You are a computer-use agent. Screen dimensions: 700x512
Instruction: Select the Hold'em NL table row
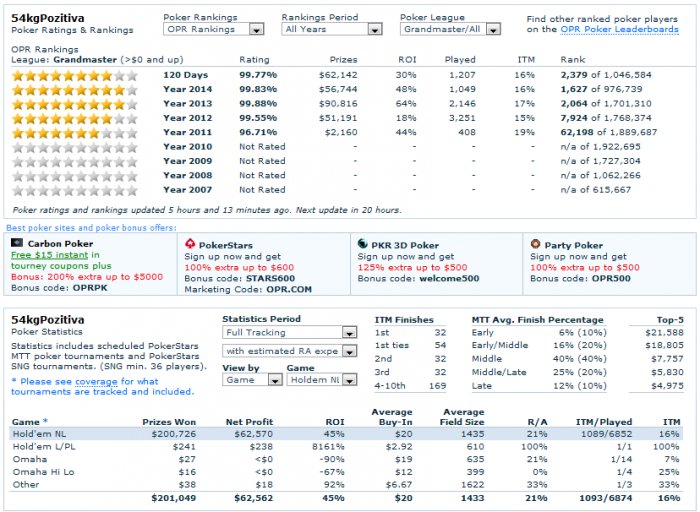coord(346,434)
